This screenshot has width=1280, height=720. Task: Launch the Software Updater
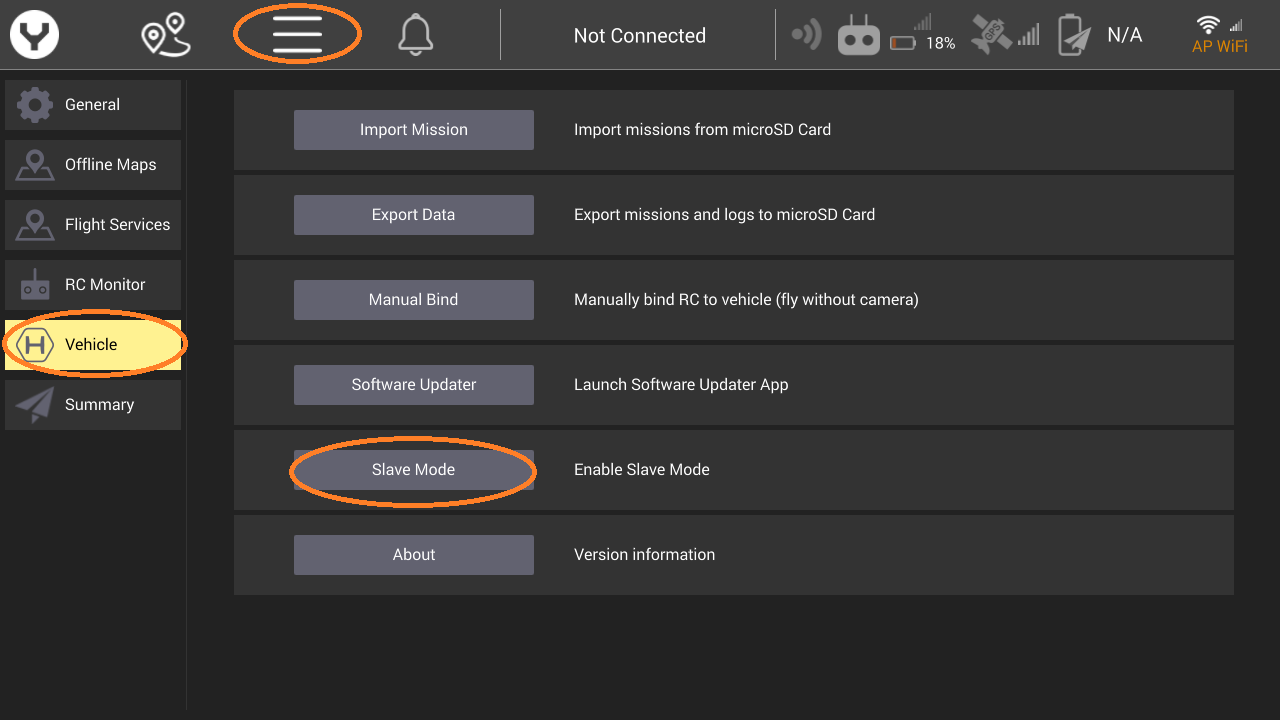tap(413, 385)
